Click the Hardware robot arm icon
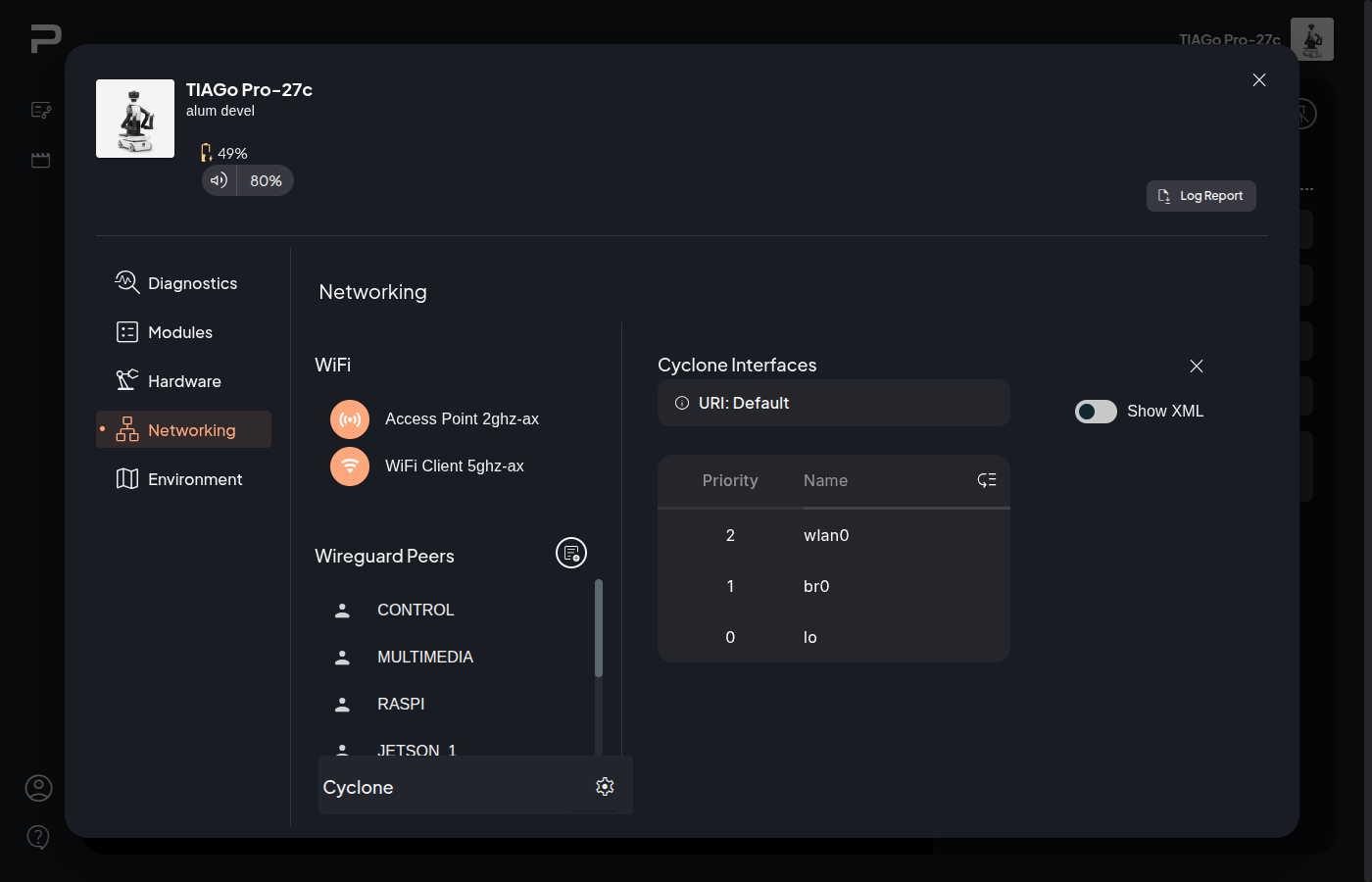The width and height of the screenshot is (1372, 882). click(127, 380)
